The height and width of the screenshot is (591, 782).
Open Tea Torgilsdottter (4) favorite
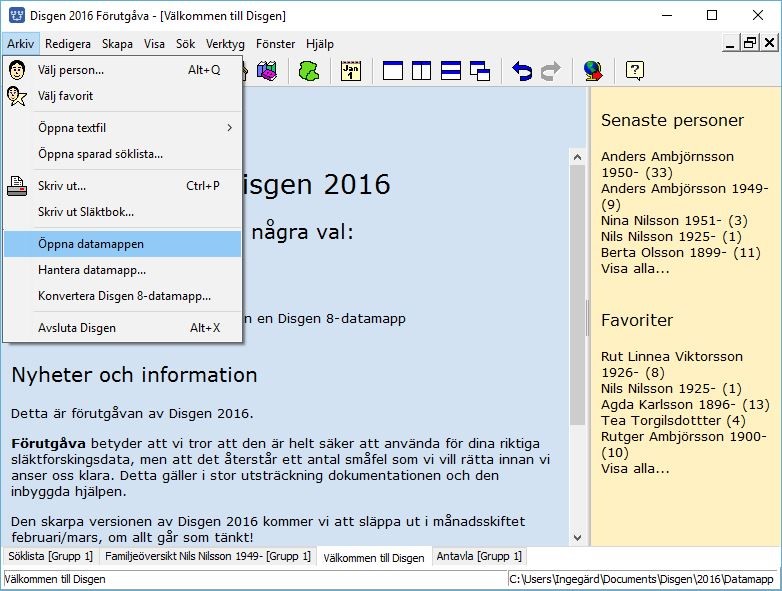(x=673, y=420)
